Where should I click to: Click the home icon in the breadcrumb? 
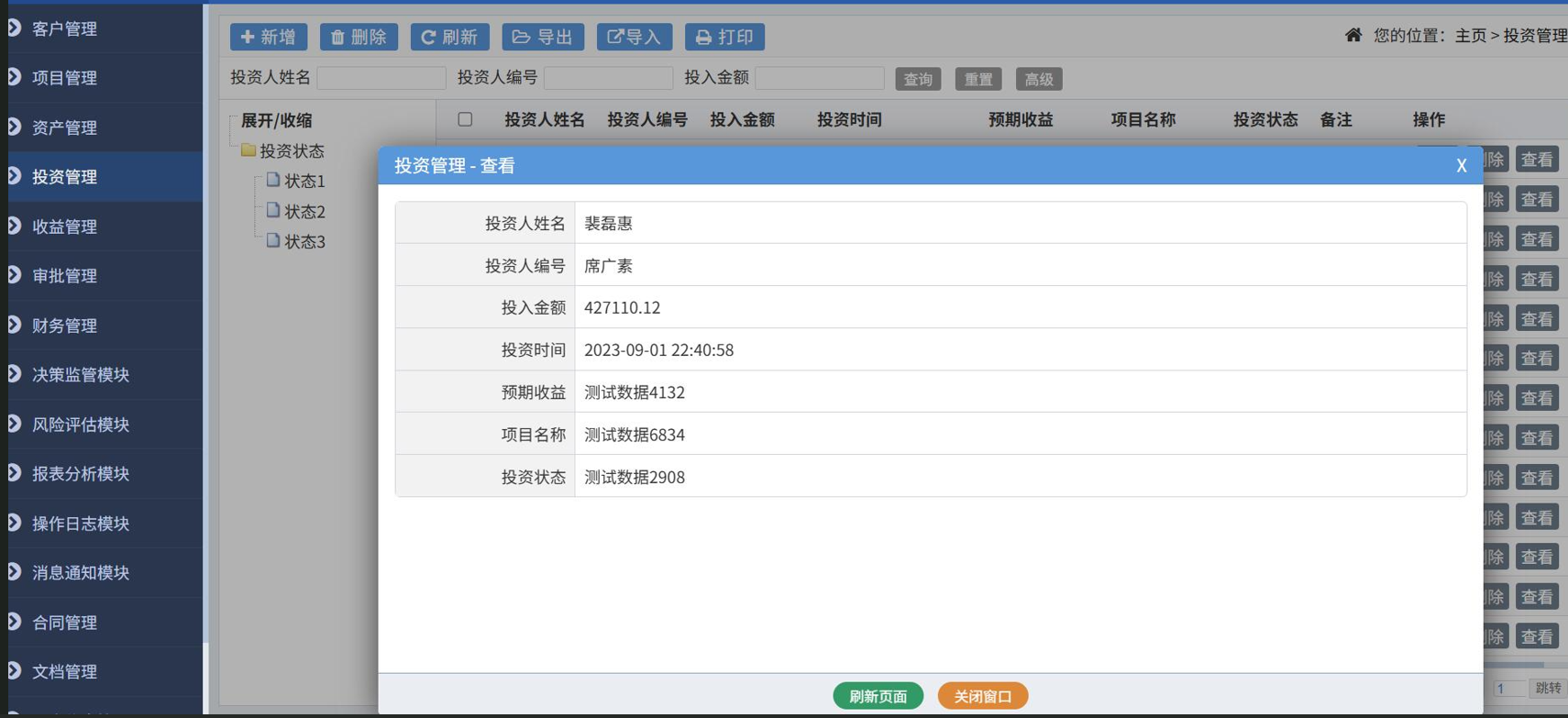pos(1353,35)
